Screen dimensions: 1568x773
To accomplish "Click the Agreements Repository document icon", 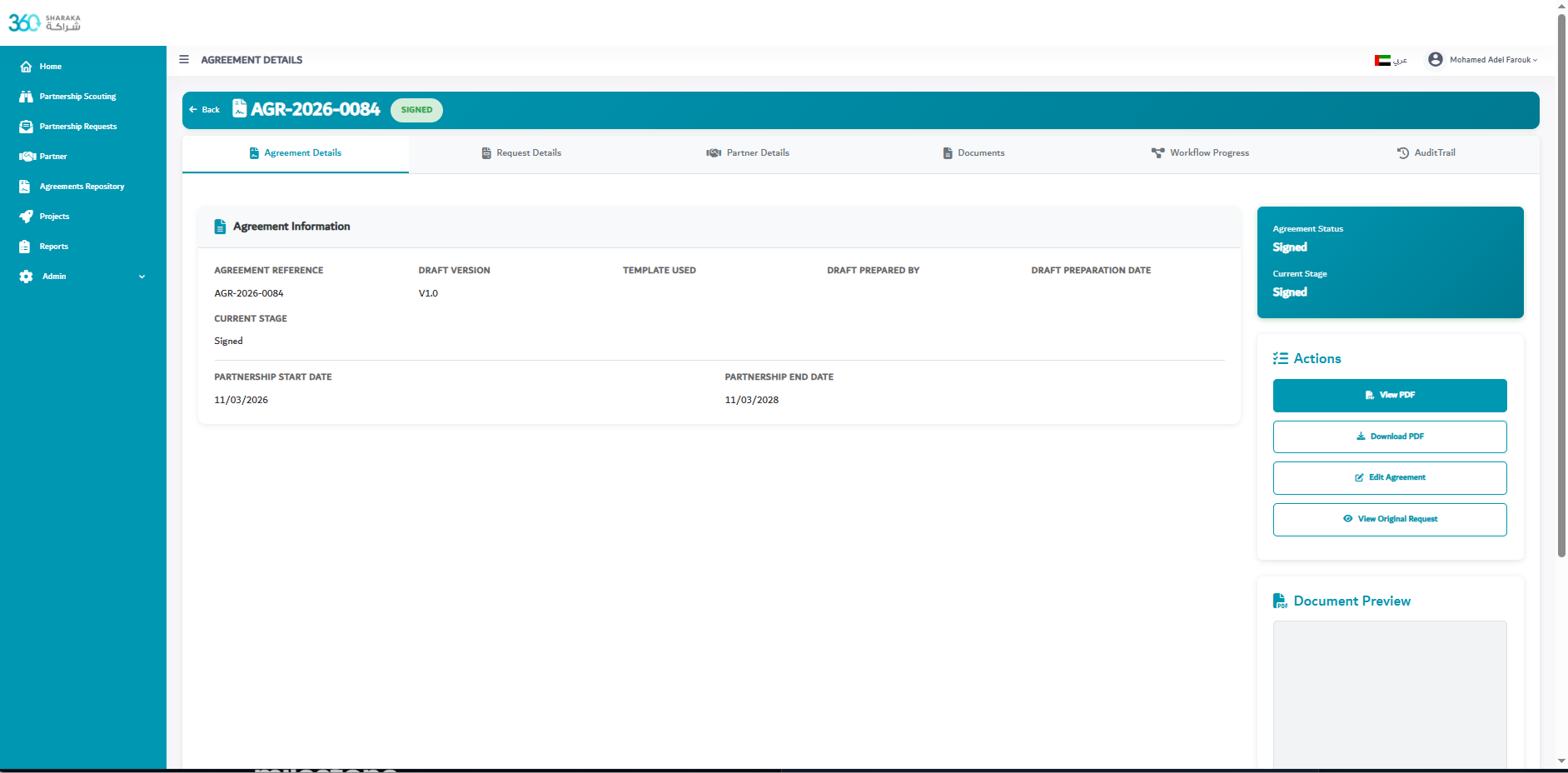I will [x=25, y=187].
